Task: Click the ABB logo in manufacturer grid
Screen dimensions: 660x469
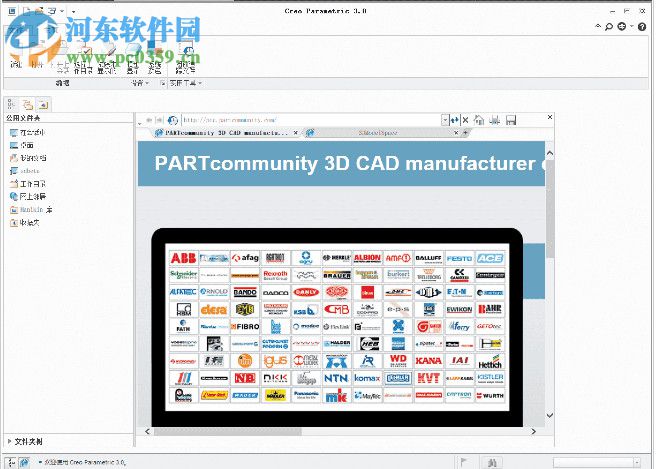Action: coord(183,258)
